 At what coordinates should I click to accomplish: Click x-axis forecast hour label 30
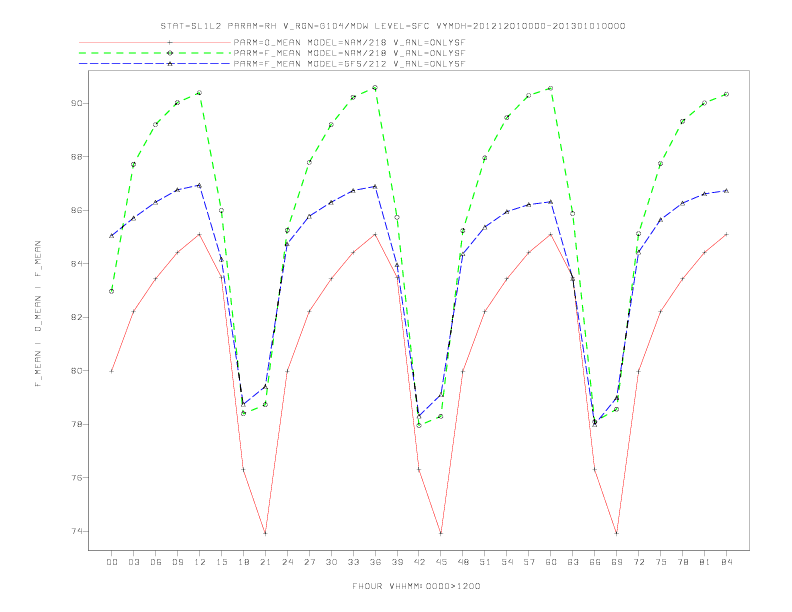point(331,562)
